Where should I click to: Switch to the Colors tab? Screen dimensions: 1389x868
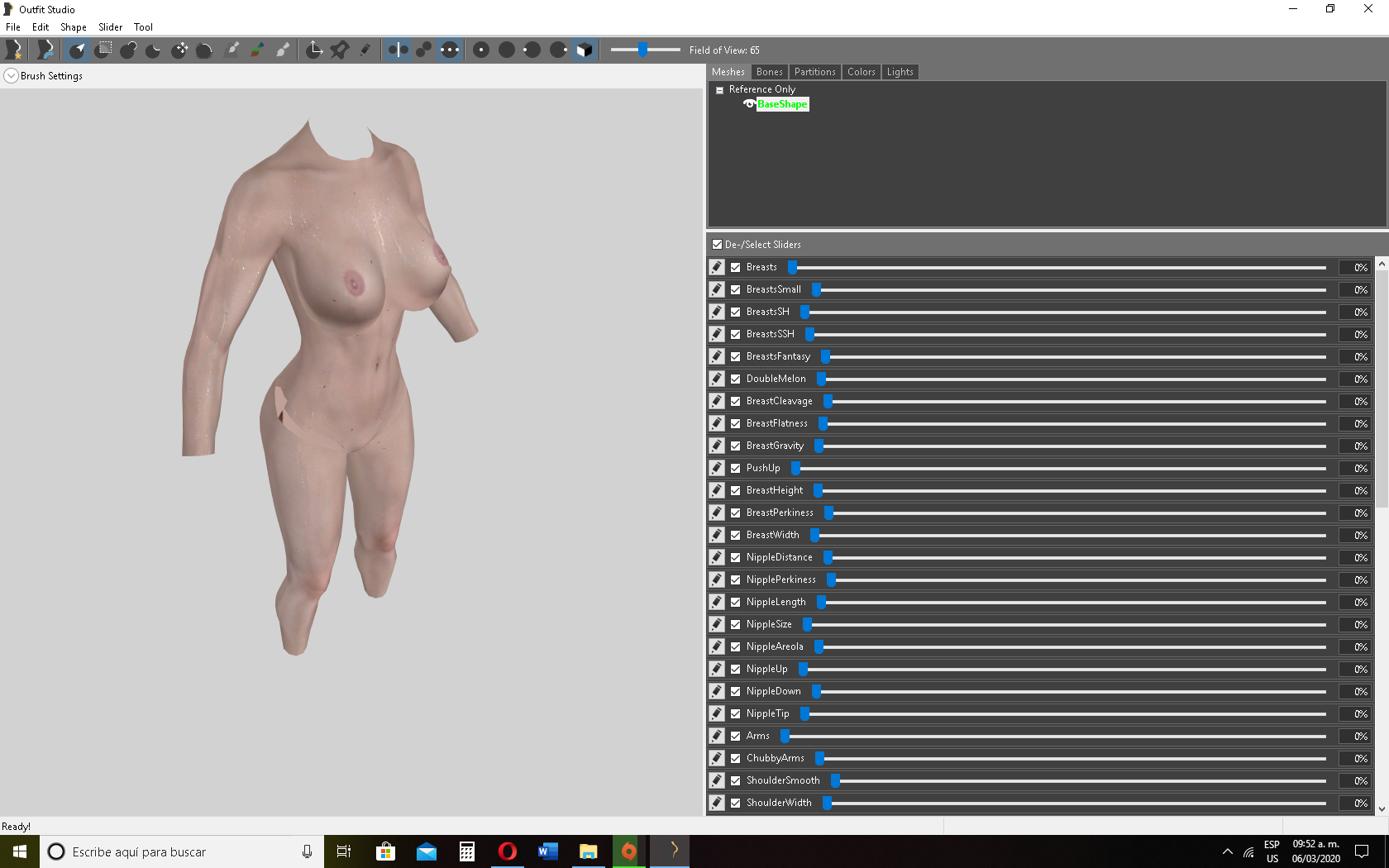[x=861, y=72]
